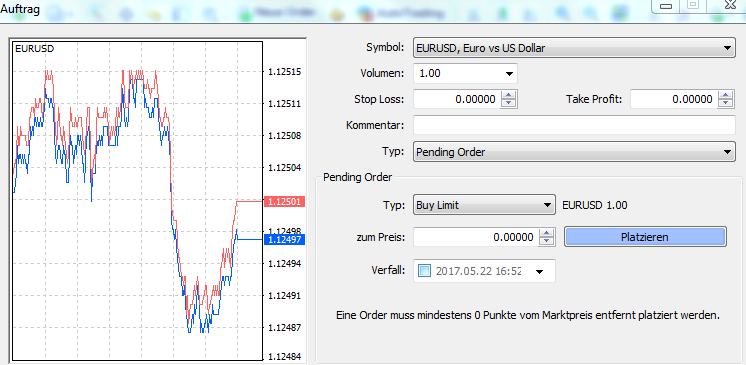
Task: Increase zum Preis with up arrow
Action: 547,232
